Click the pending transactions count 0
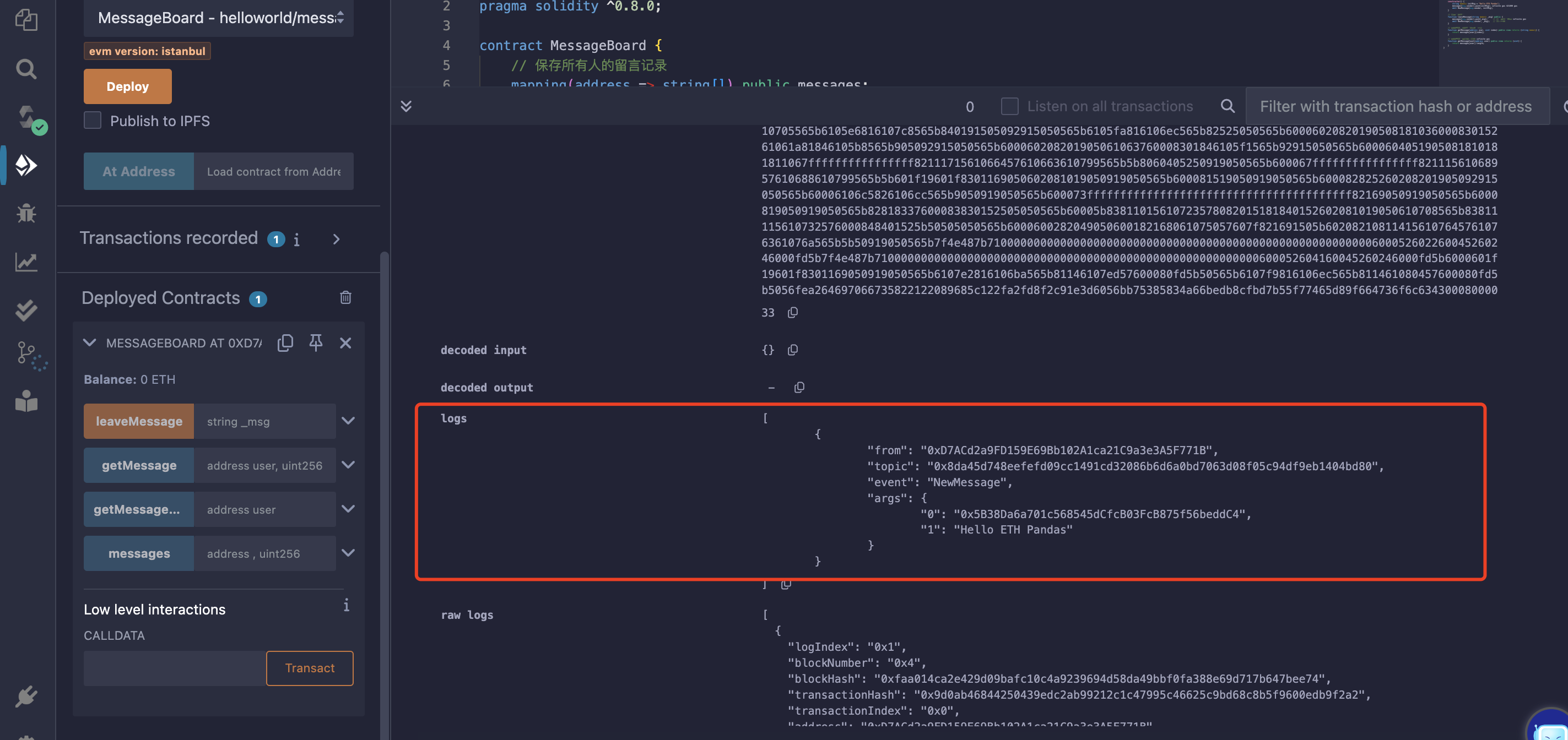 point(970,106)
